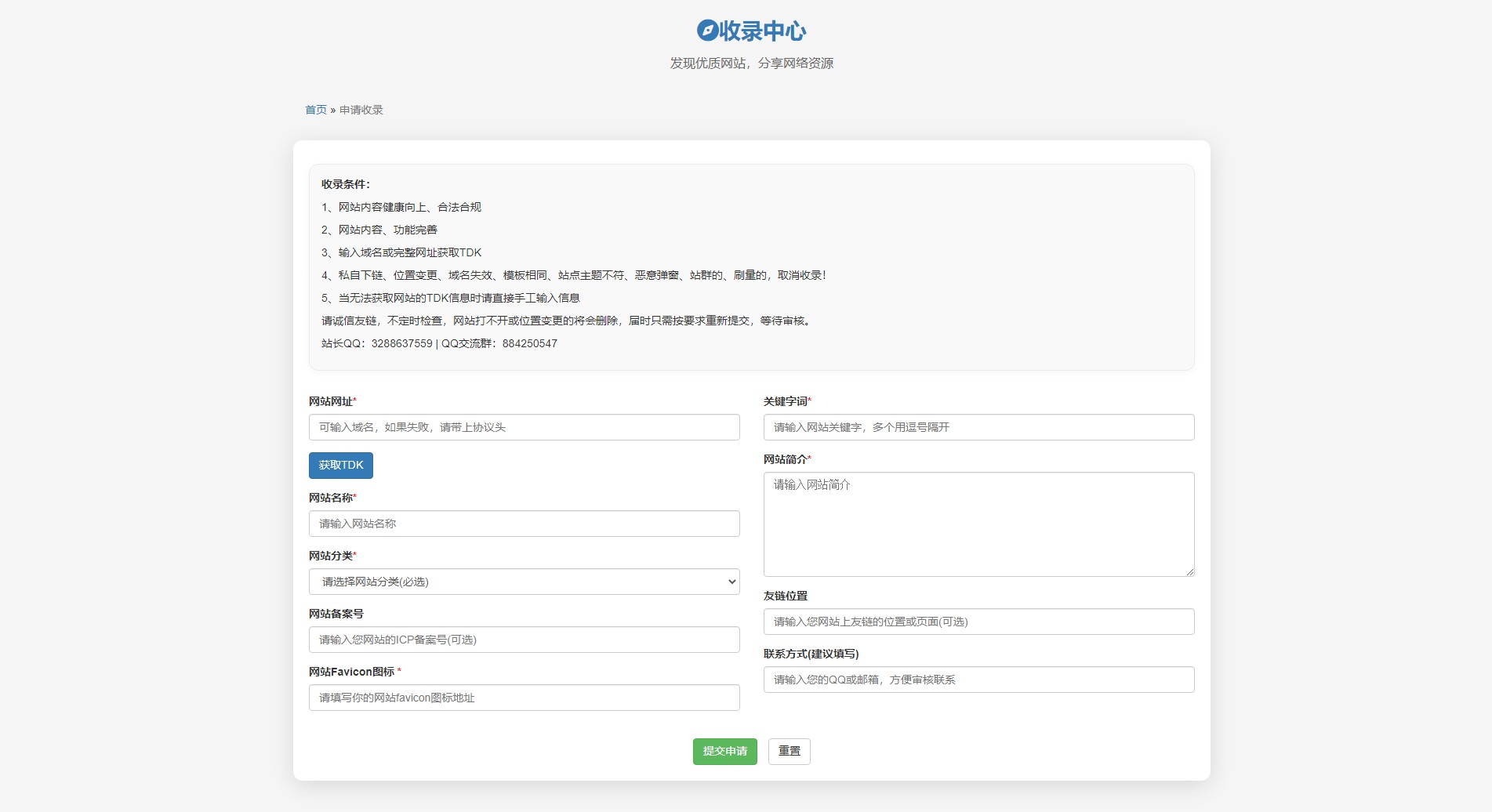Focus the 网站备案号 ICP input field
1492x812 pixels.
point(524,640)
